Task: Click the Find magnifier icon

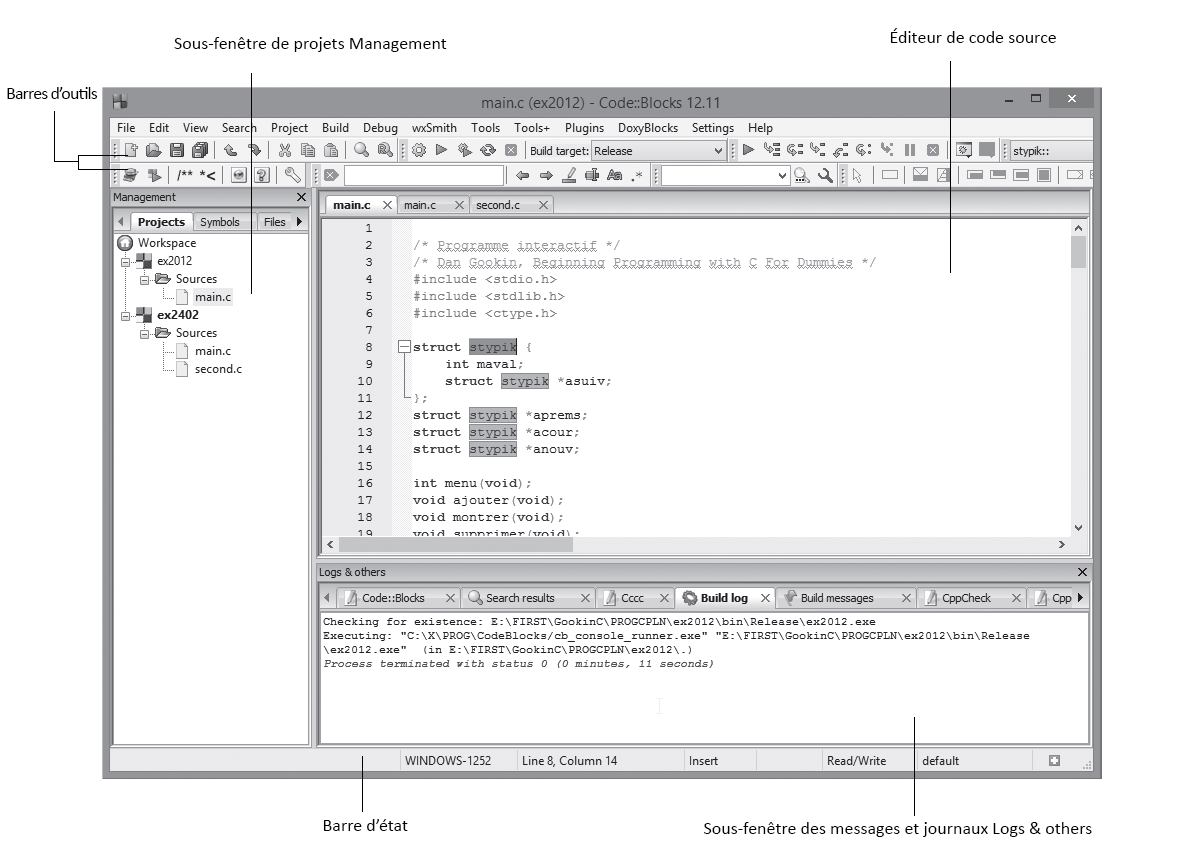Action: [x=361, y=151]
